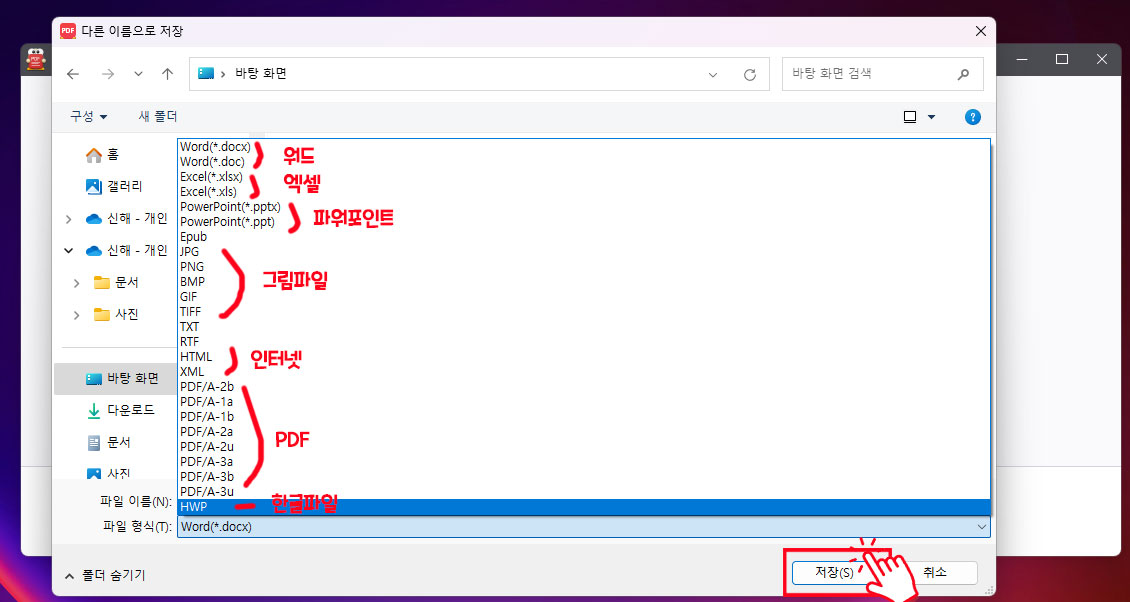Choose Word(*.doc) from format list
The width and height of the screenshot is (1130, 602).
pyautogui.click(x=584, y=161)
